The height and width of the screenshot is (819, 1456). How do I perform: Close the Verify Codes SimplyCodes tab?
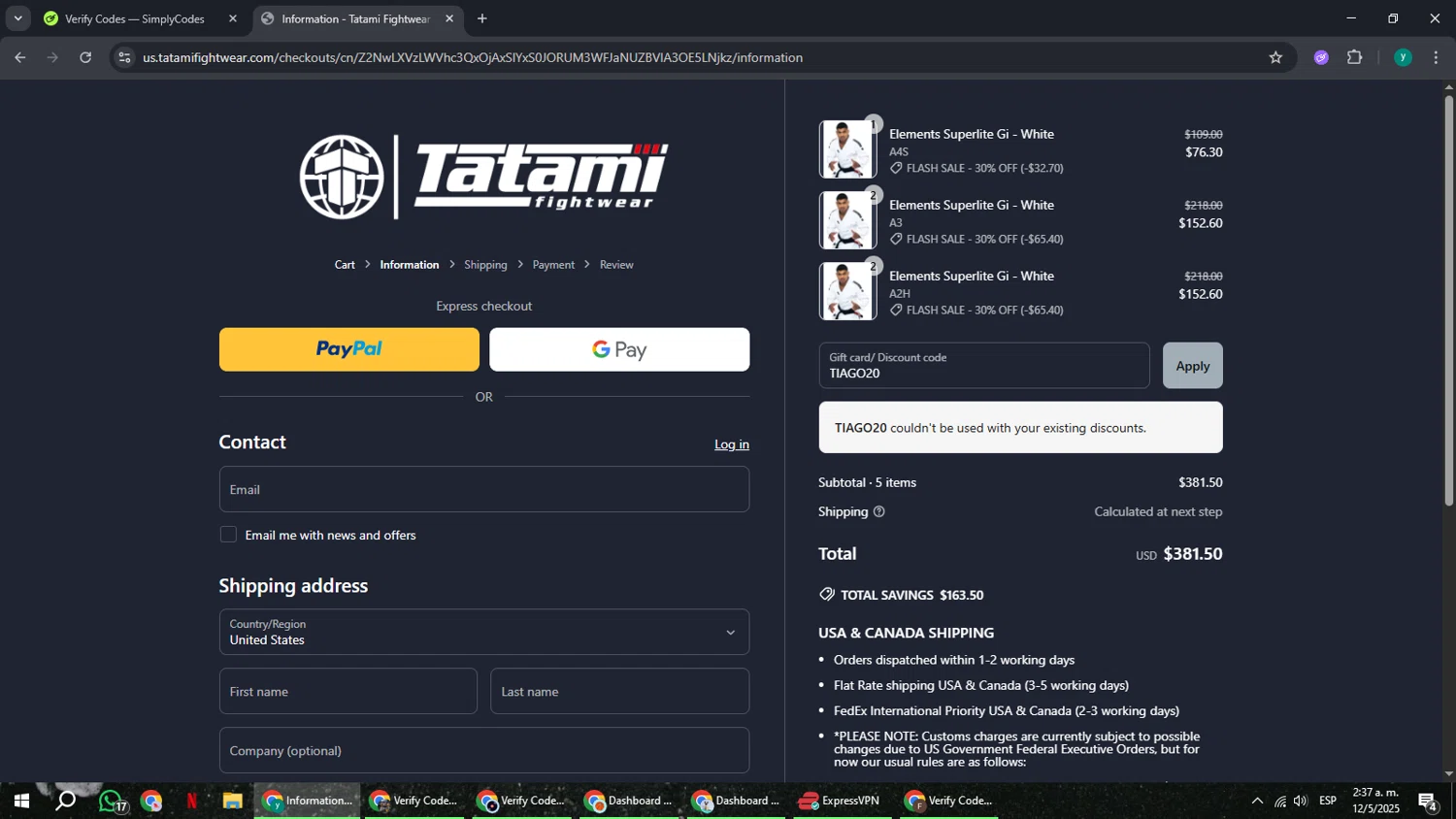[x=233, y=18]
